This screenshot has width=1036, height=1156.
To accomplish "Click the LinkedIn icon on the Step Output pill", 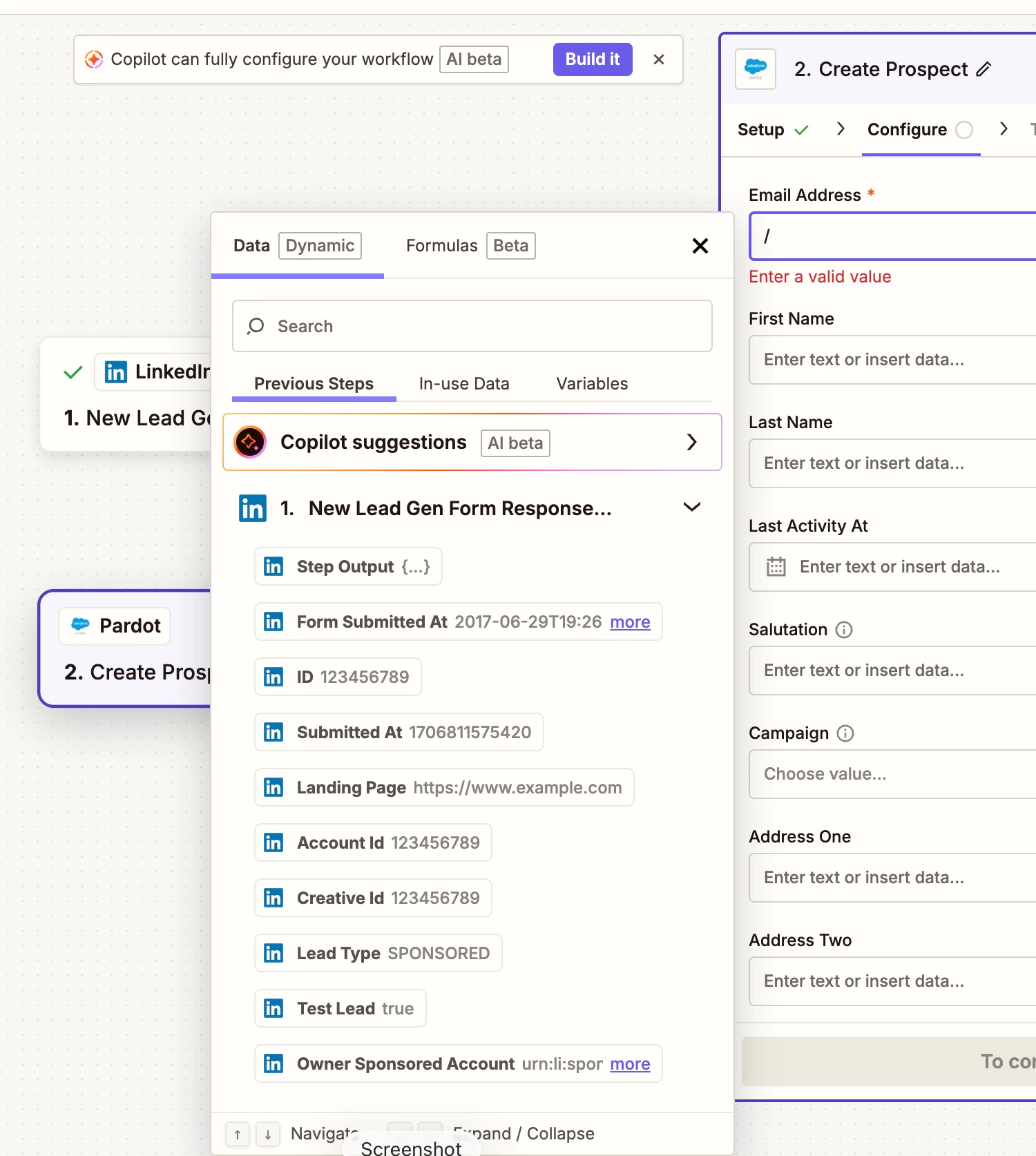I will pyautogui.click(x=274, y=566).
